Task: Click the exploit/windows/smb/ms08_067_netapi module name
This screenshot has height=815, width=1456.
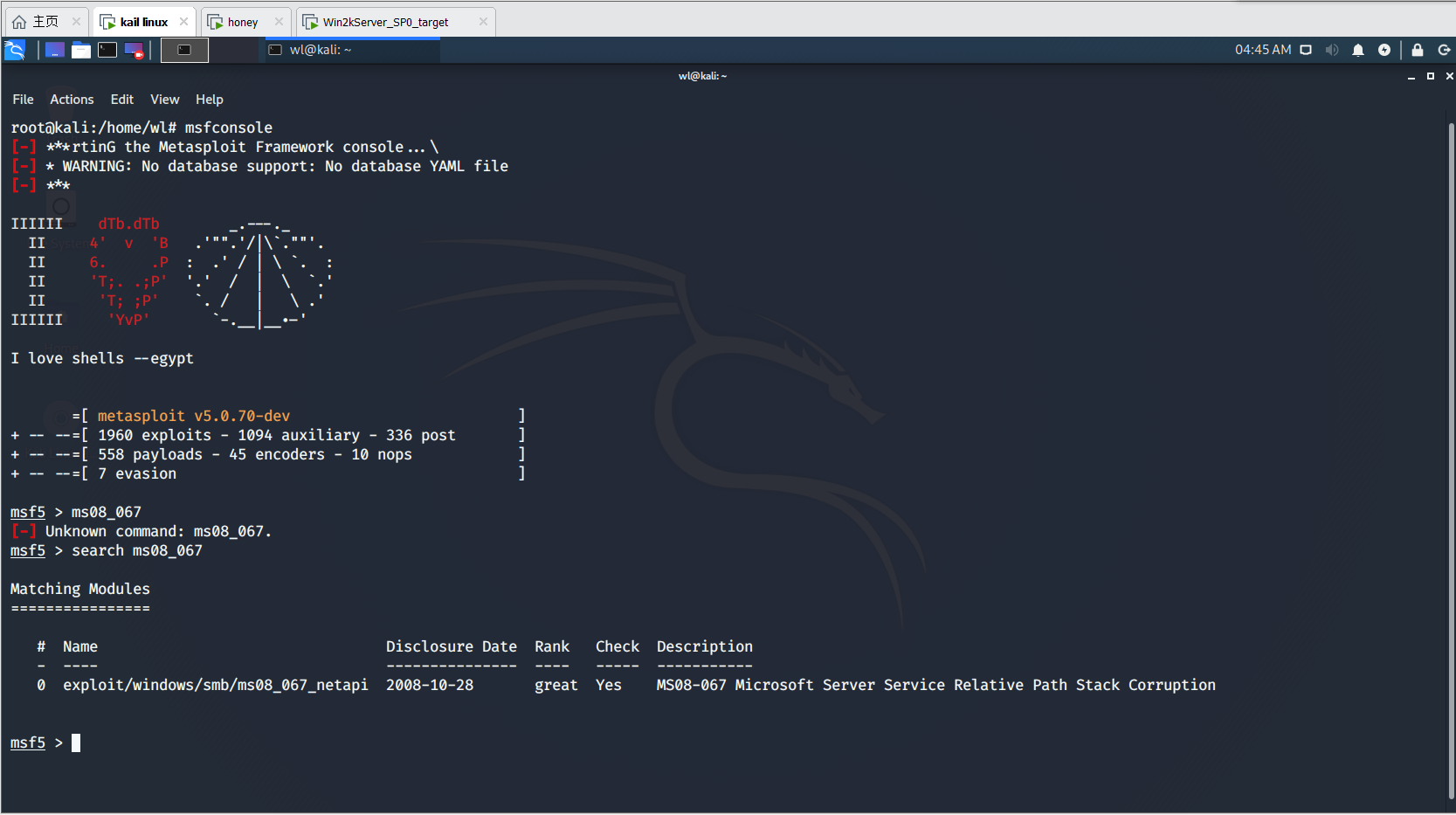Action: pos(216,686)
